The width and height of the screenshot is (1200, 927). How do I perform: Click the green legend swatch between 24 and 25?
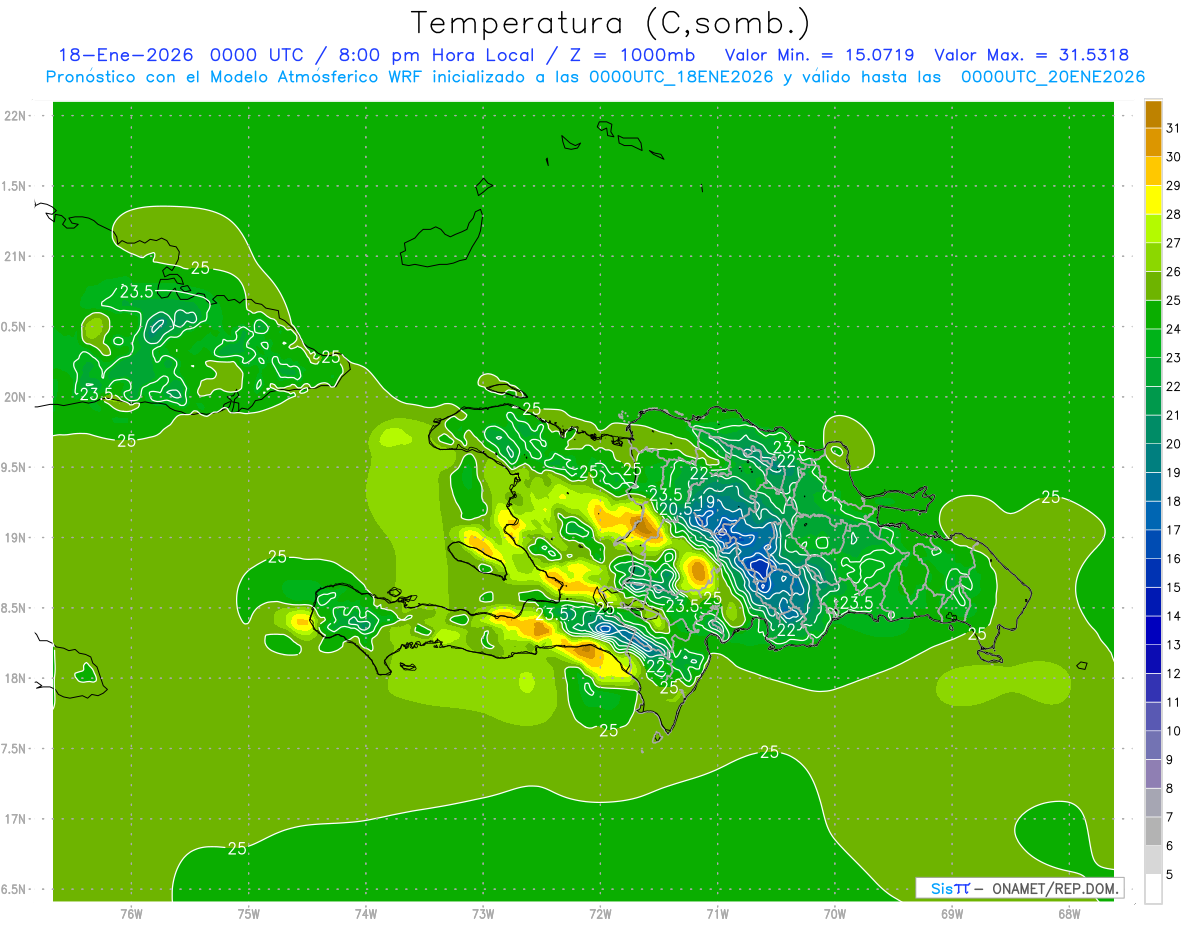tap(1153, 315)
